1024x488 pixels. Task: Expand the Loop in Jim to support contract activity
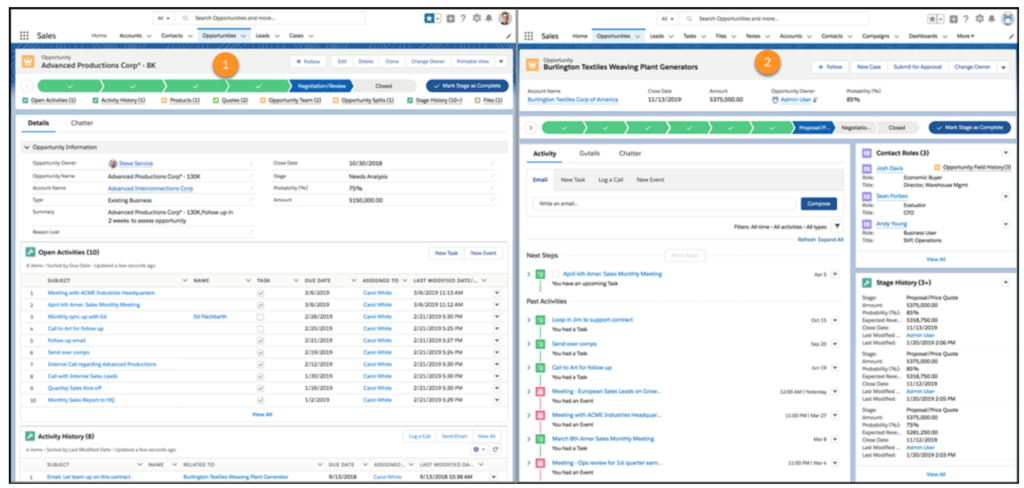(x=529, y=320)
